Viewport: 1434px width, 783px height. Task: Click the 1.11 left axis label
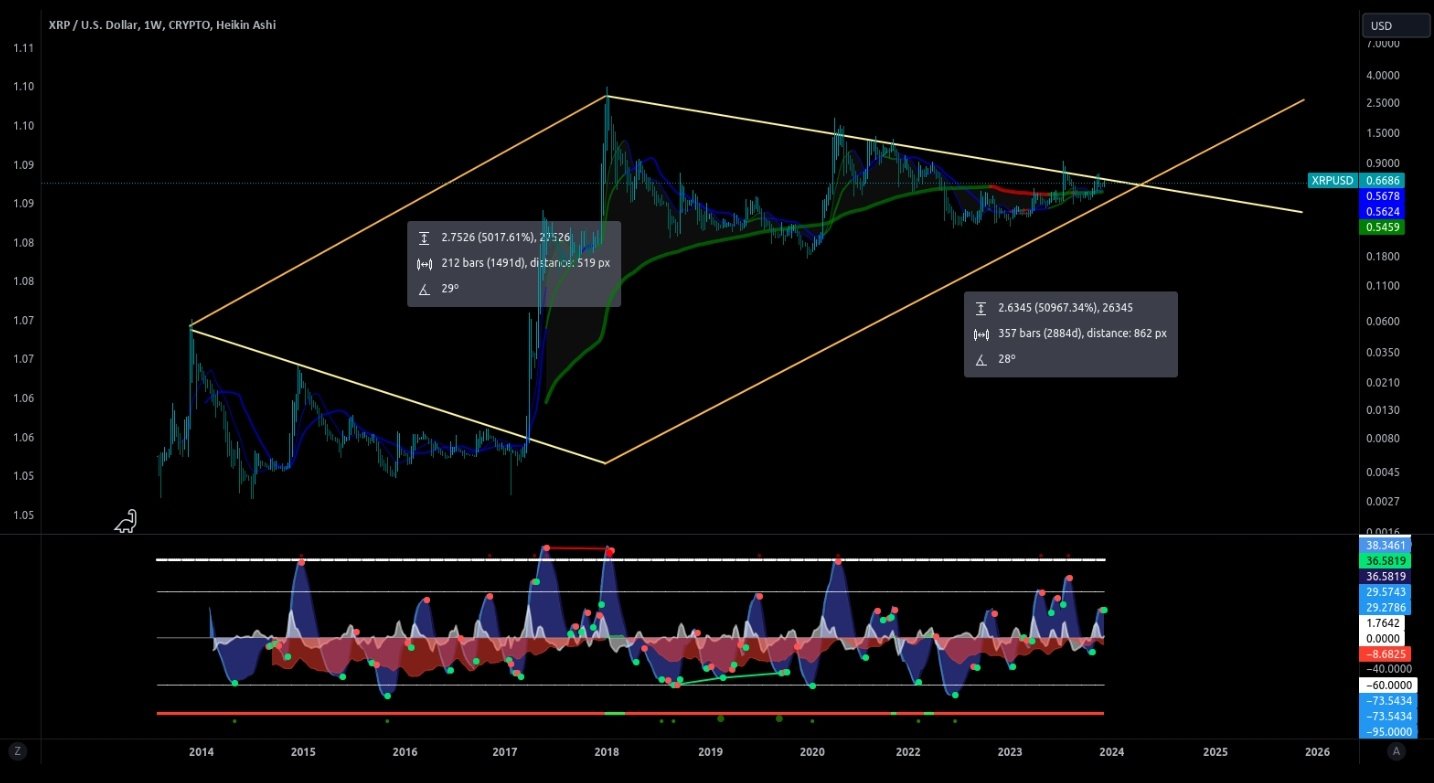(24, 48)
